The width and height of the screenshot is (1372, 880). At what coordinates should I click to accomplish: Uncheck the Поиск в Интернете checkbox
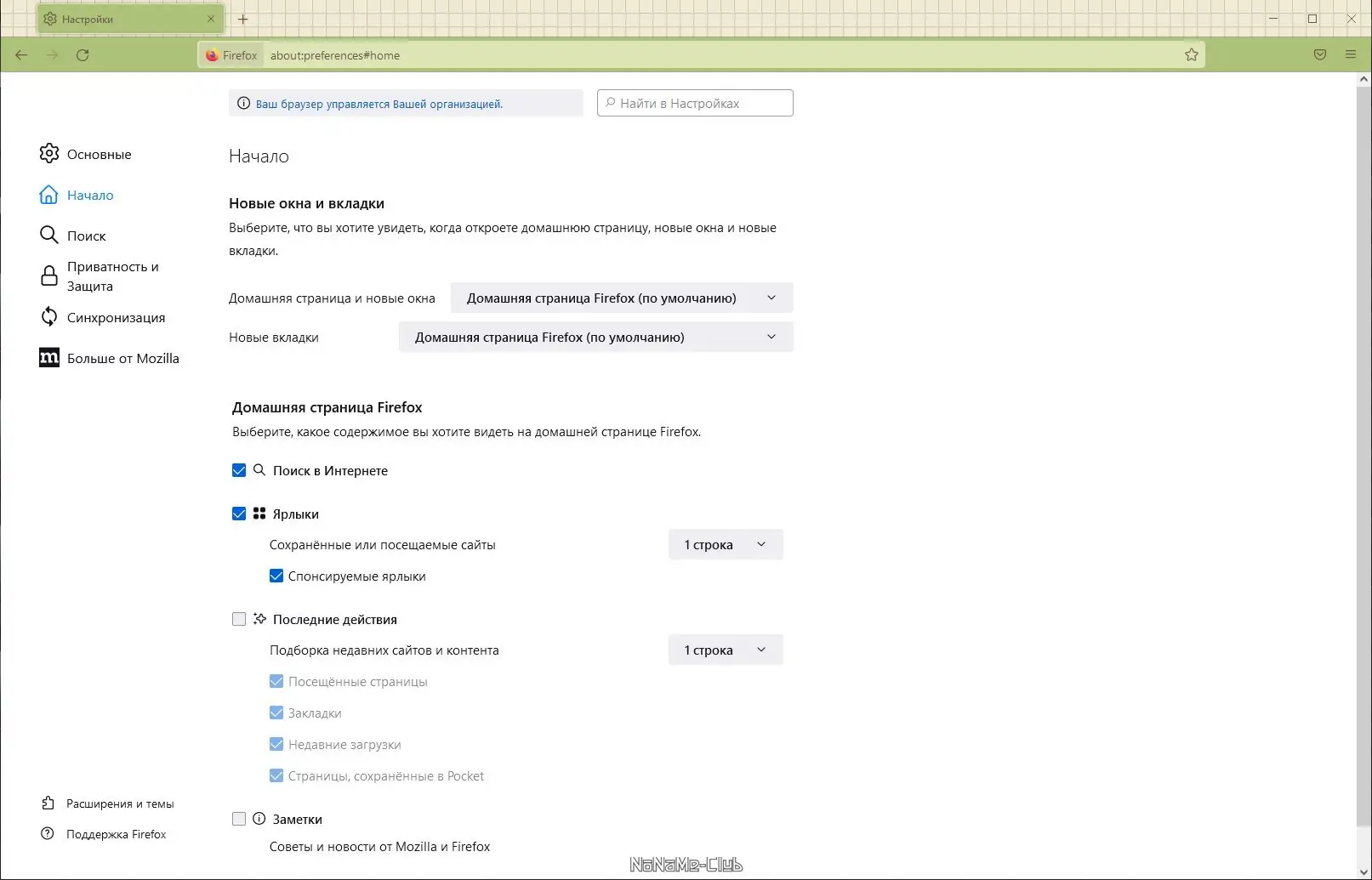(x=239, y=470)
